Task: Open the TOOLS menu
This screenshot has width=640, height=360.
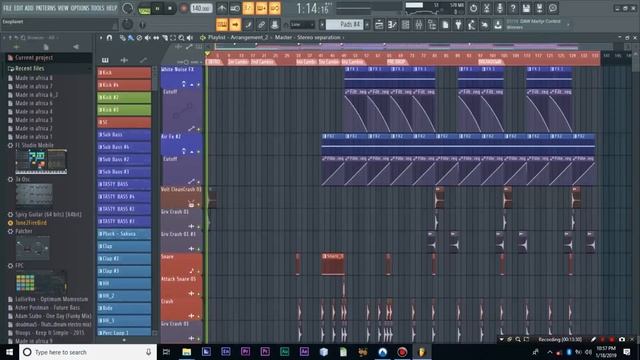Action: [x=98, y=8]
